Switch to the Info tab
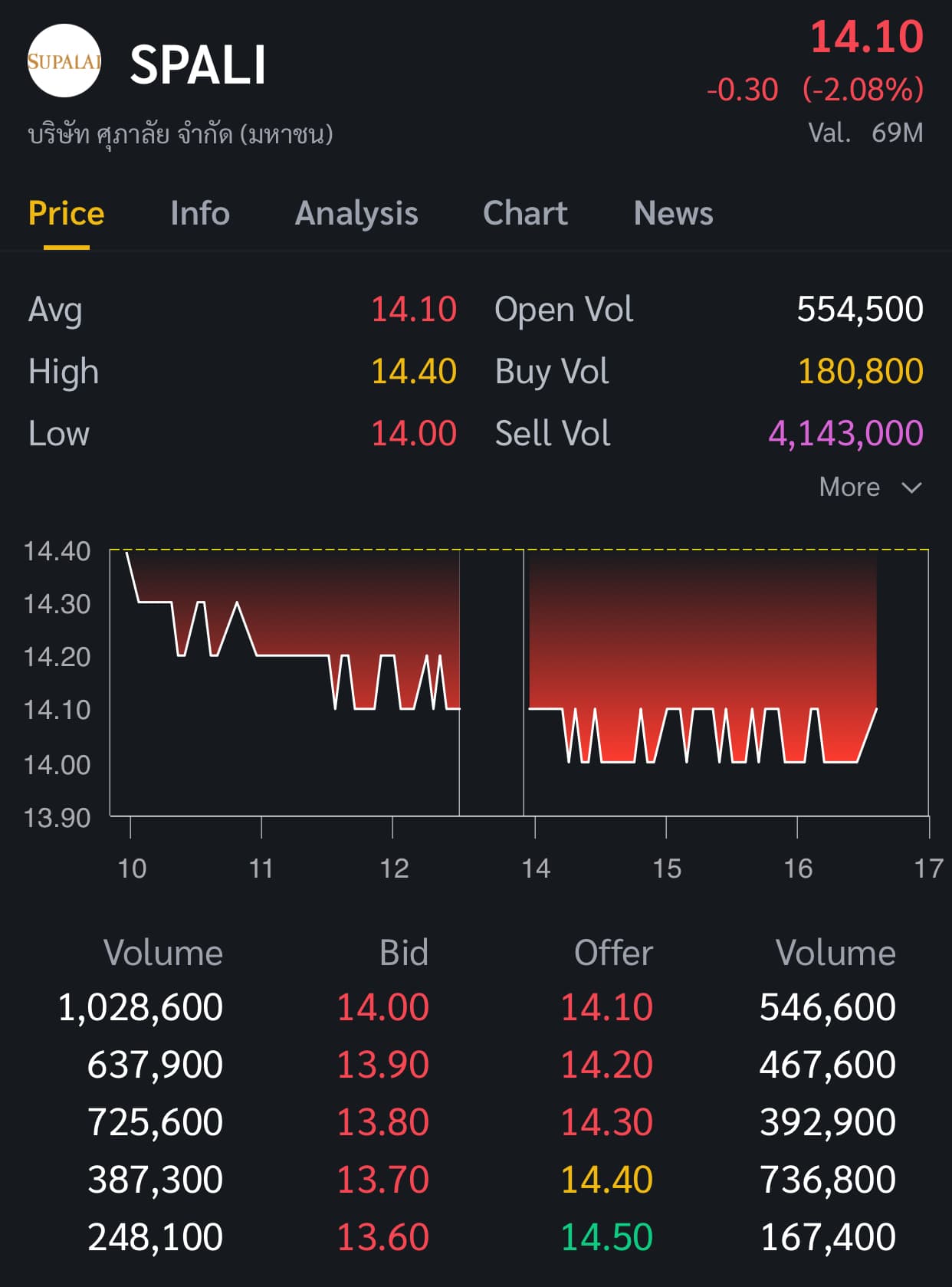Image resolution: width=952 pixels, height=1287 pixels. click(200, 213)
